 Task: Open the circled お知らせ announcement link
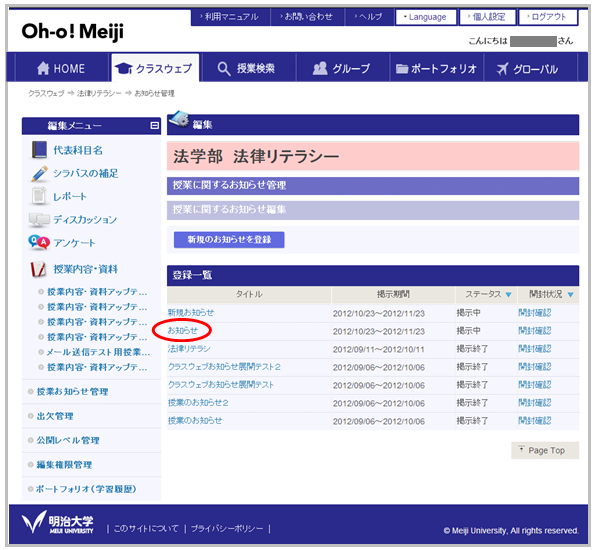(x=183, y=330)
